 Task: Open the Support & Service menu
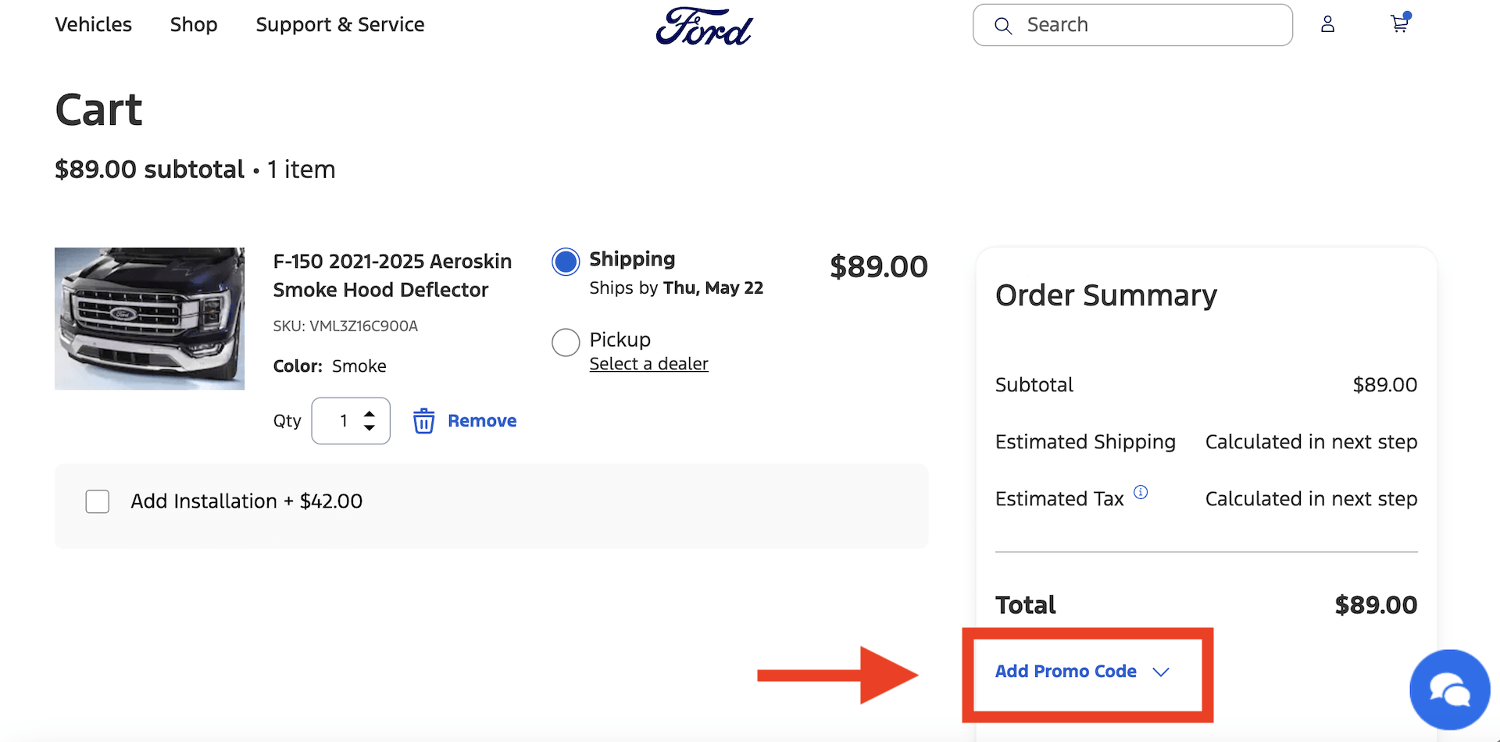coord(340,25)
